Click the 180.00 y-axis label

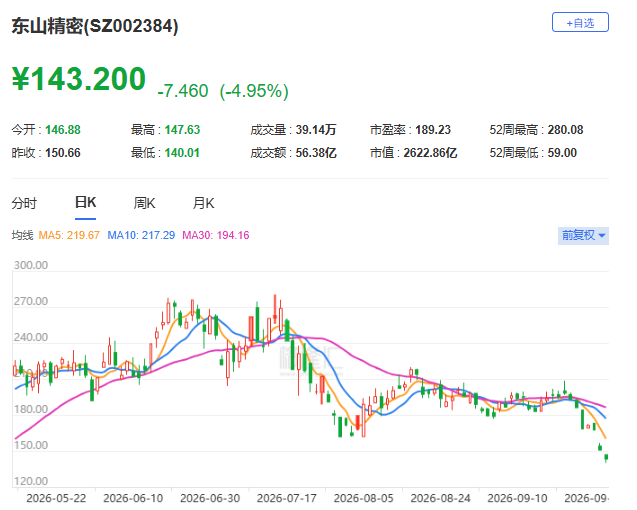(31, 409)
